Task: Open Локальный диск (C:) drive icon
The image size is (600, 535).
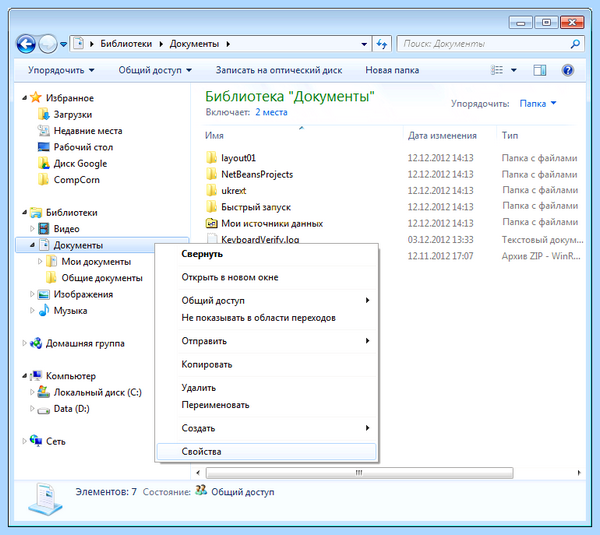Action: click(x=44, y=392)
